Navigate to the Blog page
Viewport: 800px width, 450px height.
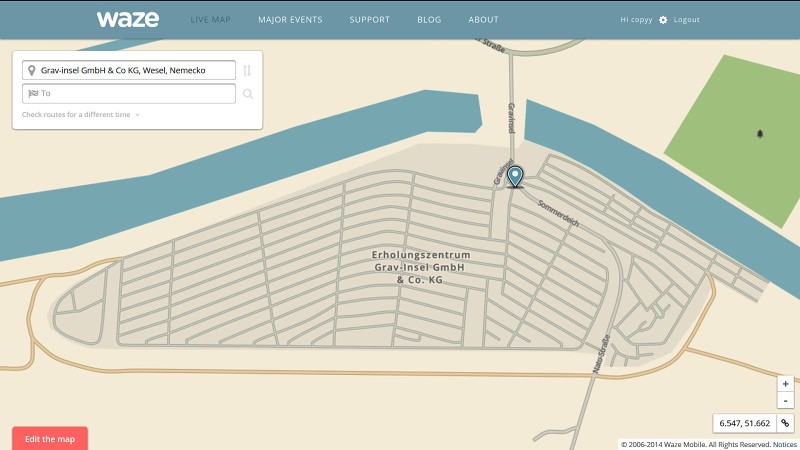[x=429, y=20]
